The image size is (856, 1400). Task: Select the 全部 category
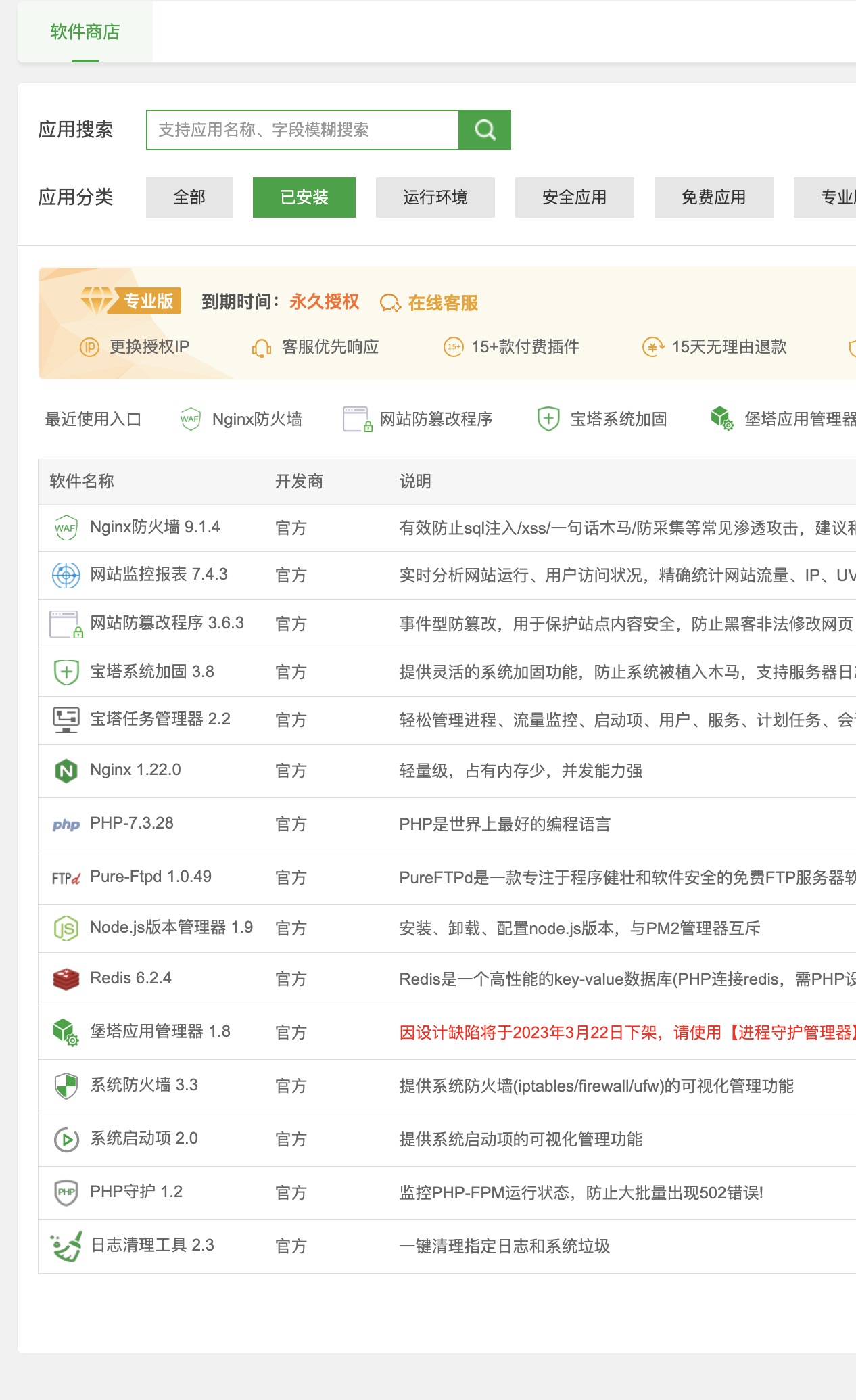click(x=189, y=197)
